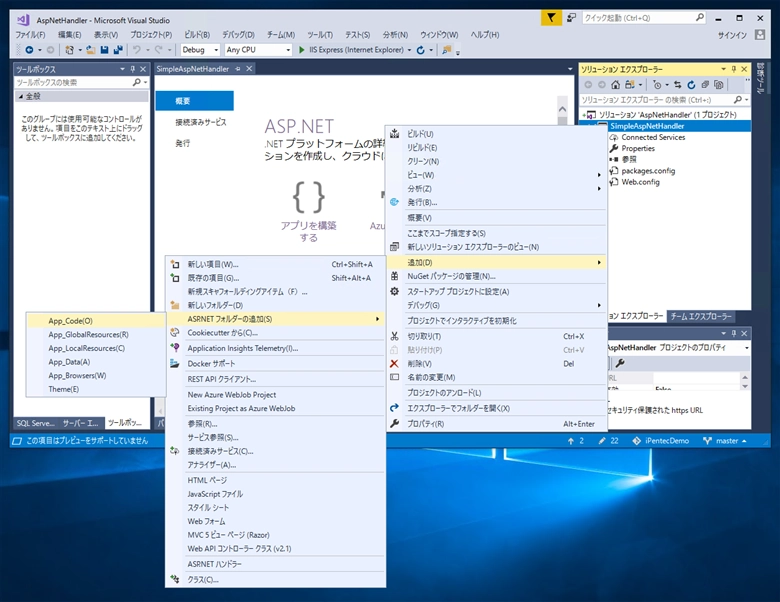Switch to the SQL Server tab at bottom
780x602 pixels.
35,423
